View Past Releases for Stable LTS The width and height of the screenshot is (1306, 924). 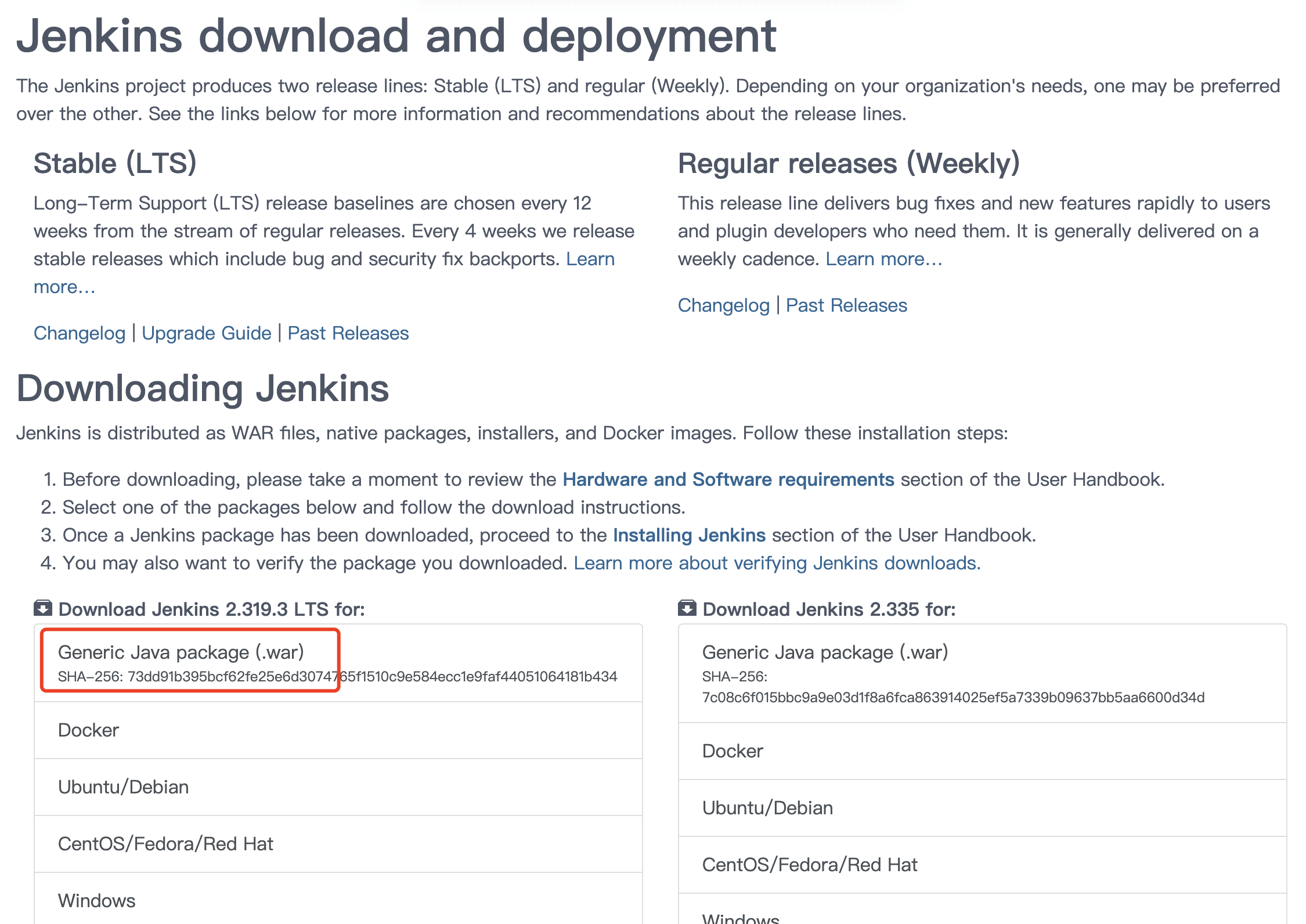click(x=348, y=333)
